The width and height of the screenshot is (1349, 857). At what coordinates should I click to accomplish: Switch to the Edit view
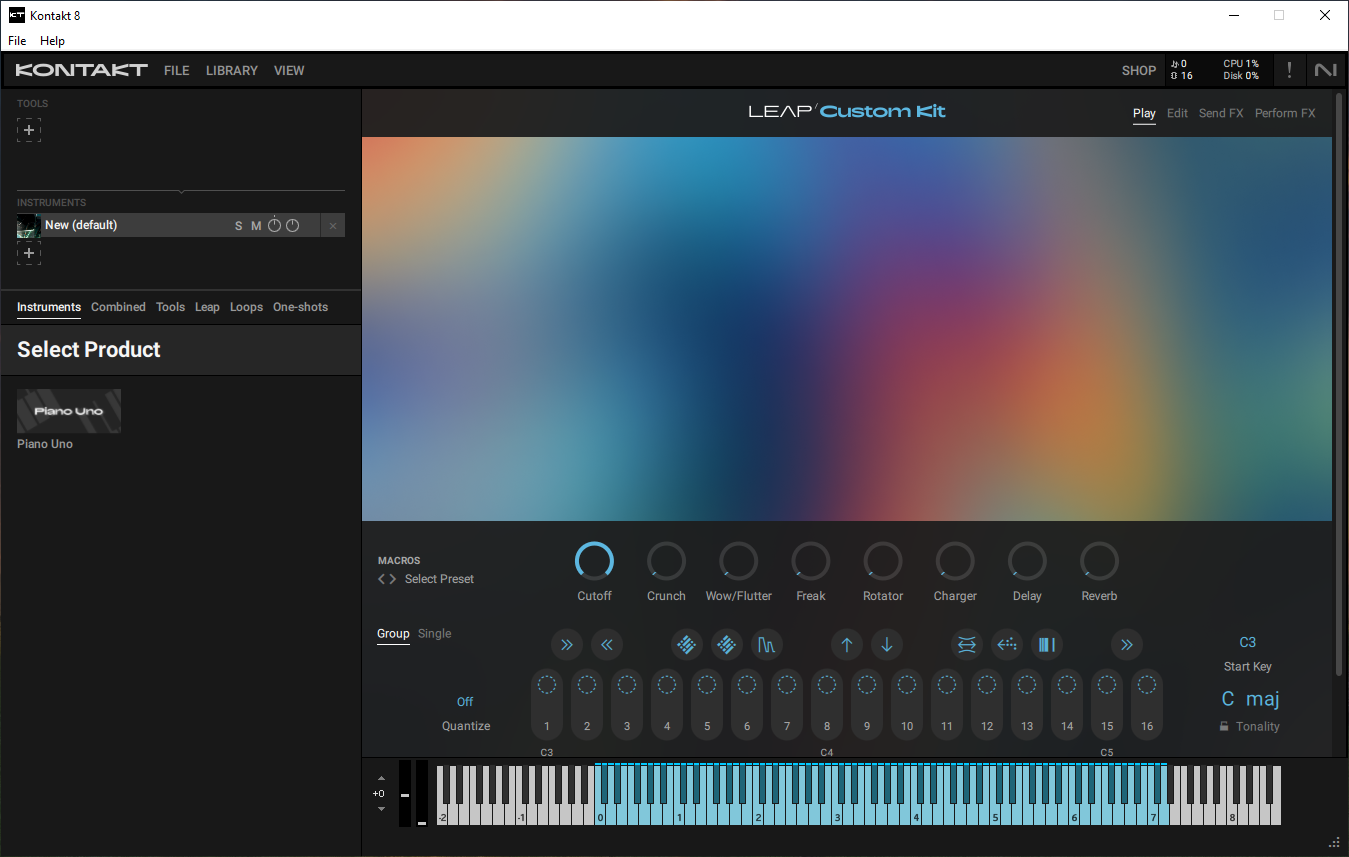[x=1177, y=113]
